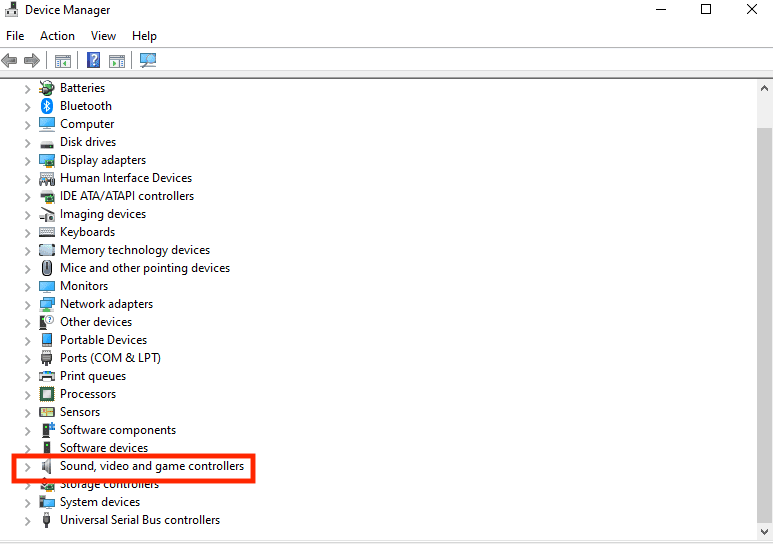This screenshot has width=773, height=544.
Task: Select the Network adapters icon
Action: pos(47,304)
